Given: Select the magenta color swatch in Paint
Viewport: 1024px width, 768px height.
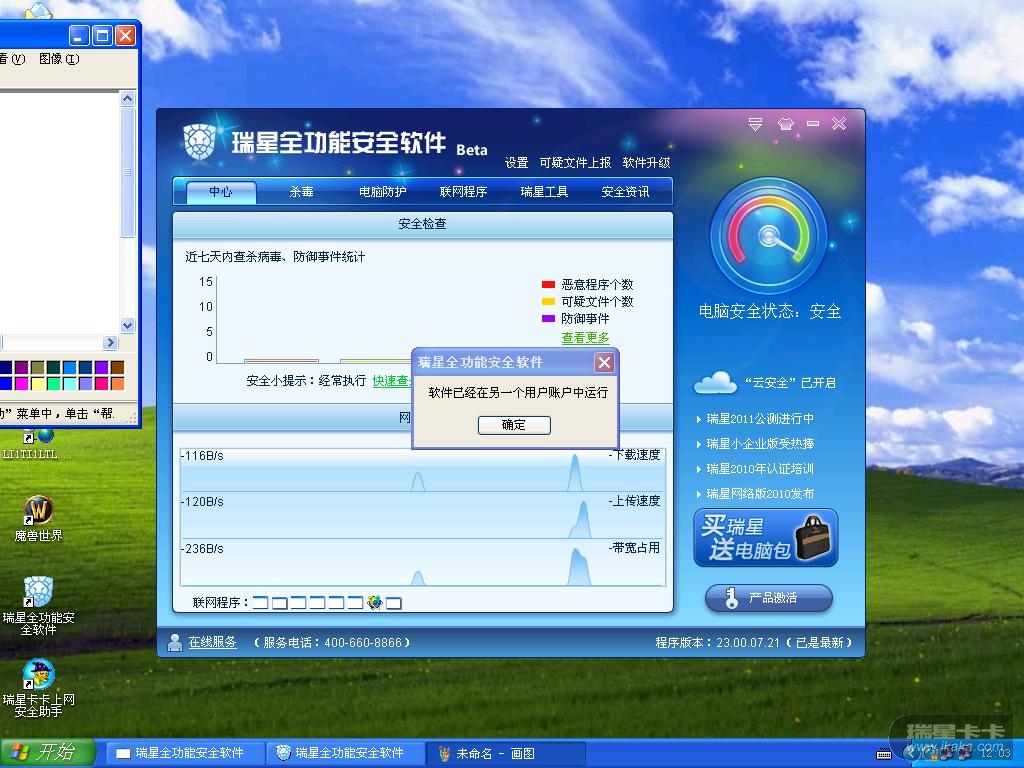Looking at the screenshot, I should pos(22,383).
